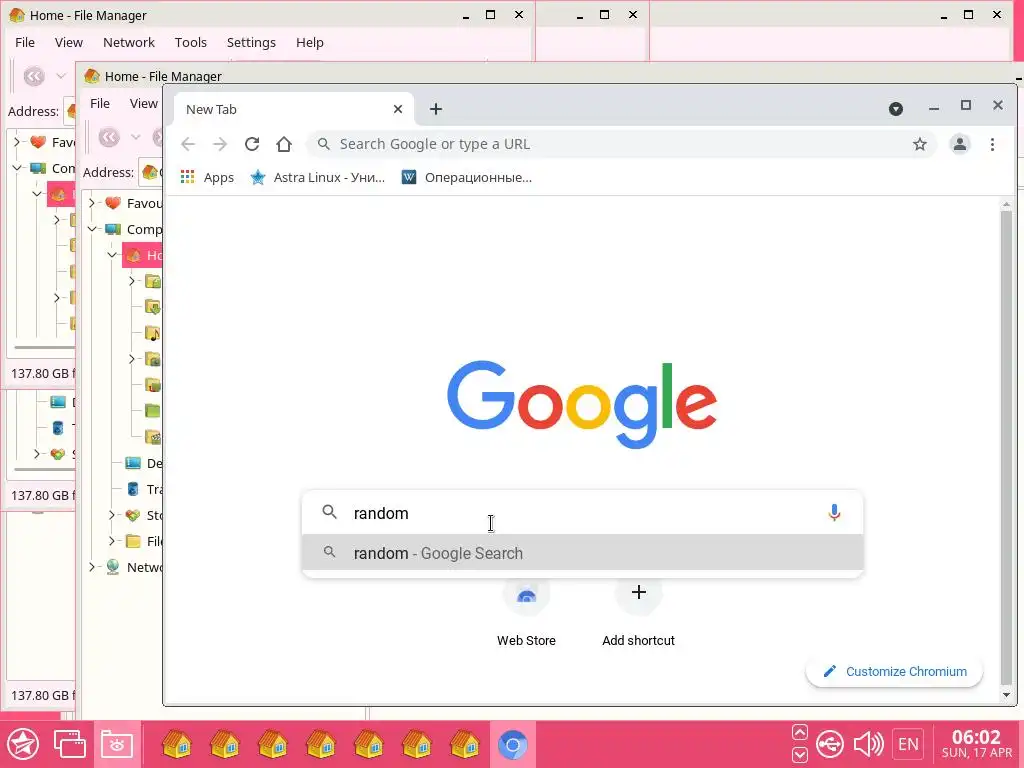
Task: Go forward in Chromium
Action: 220,144
